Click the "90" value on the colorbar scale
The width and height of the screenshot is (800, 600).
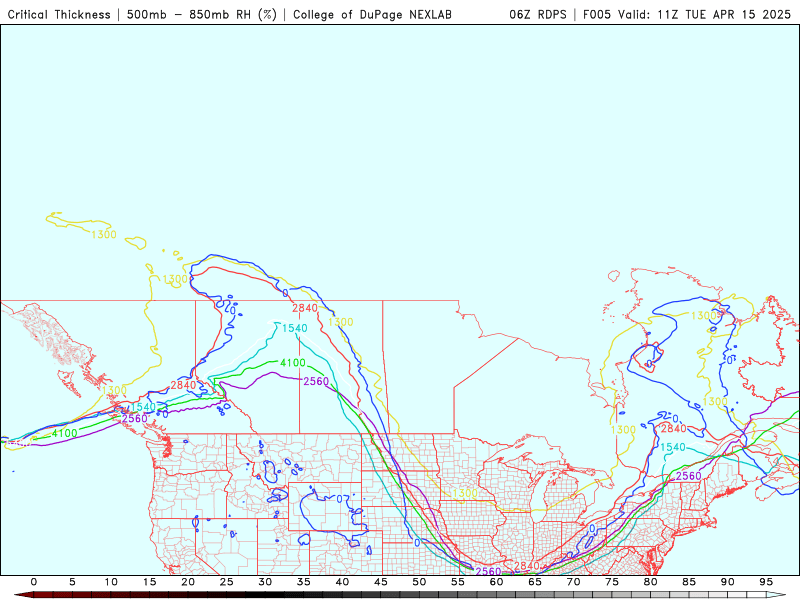(x=728, y=582)
